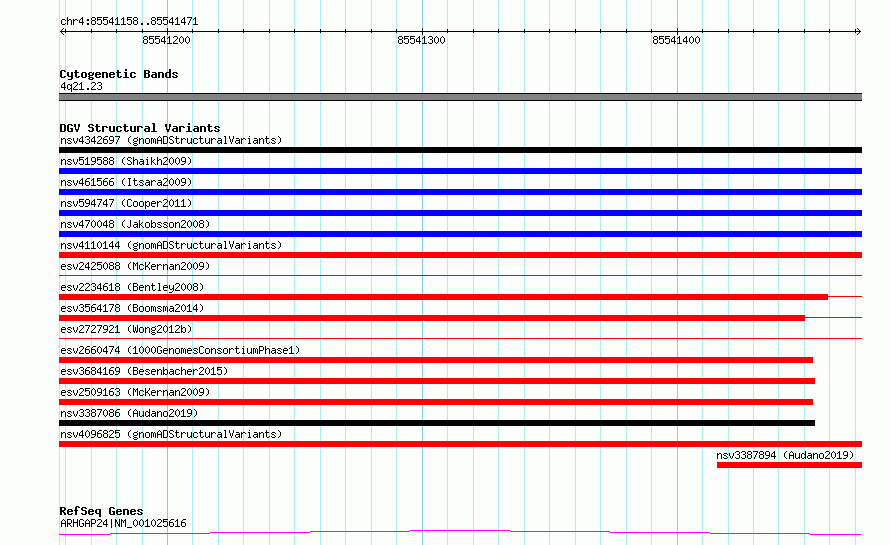Open esv2660474 1000GenomesConsortiumPhase1 label
This screenshot has width=890, height=545.
click(180, 350)
